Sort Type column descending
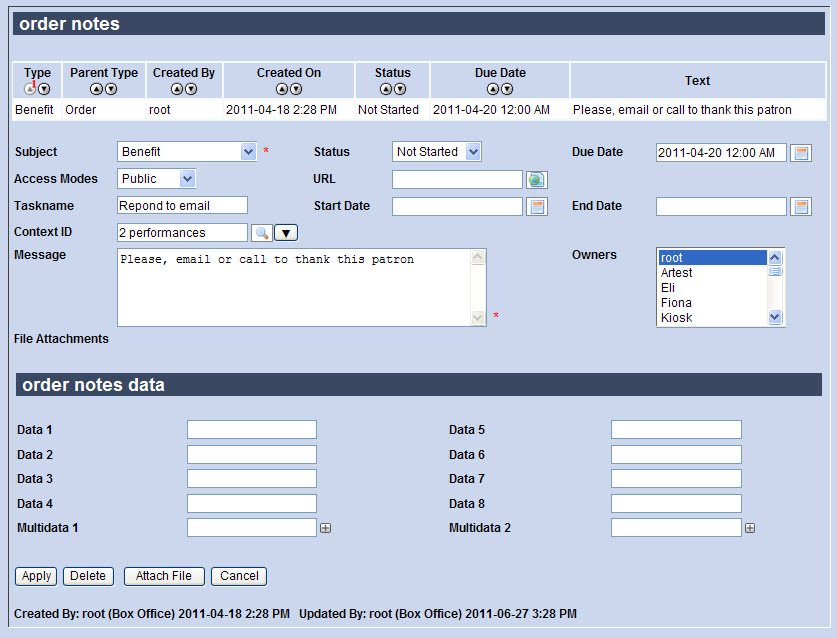The height and width of the screenshot is (638, 837). point(44,89)
